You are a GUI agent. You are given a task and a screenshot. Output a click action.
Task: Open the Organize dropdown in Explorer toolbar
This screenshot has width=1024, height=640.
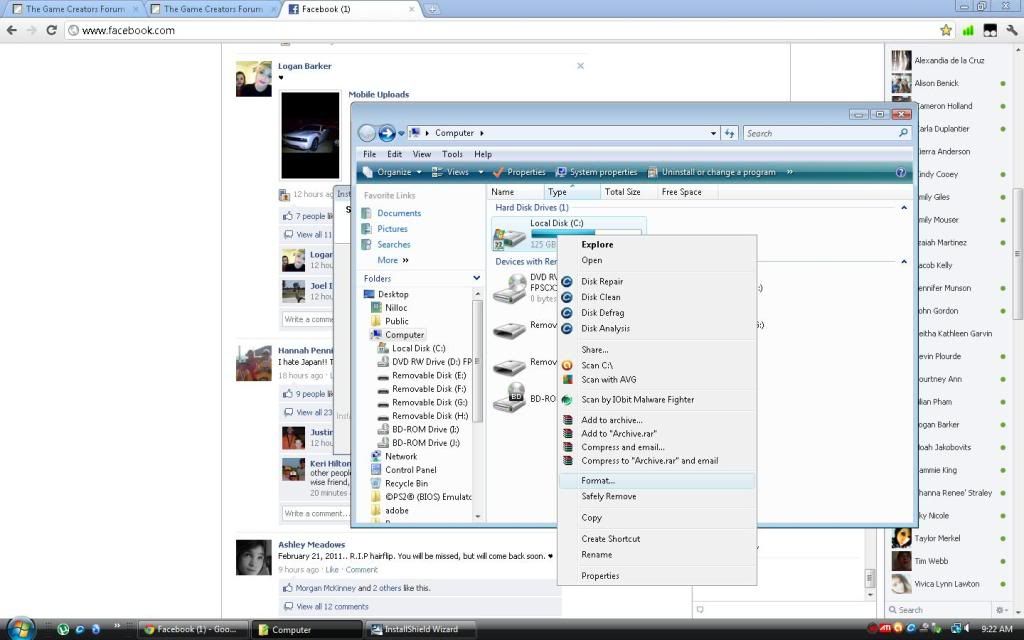point(392,172)
